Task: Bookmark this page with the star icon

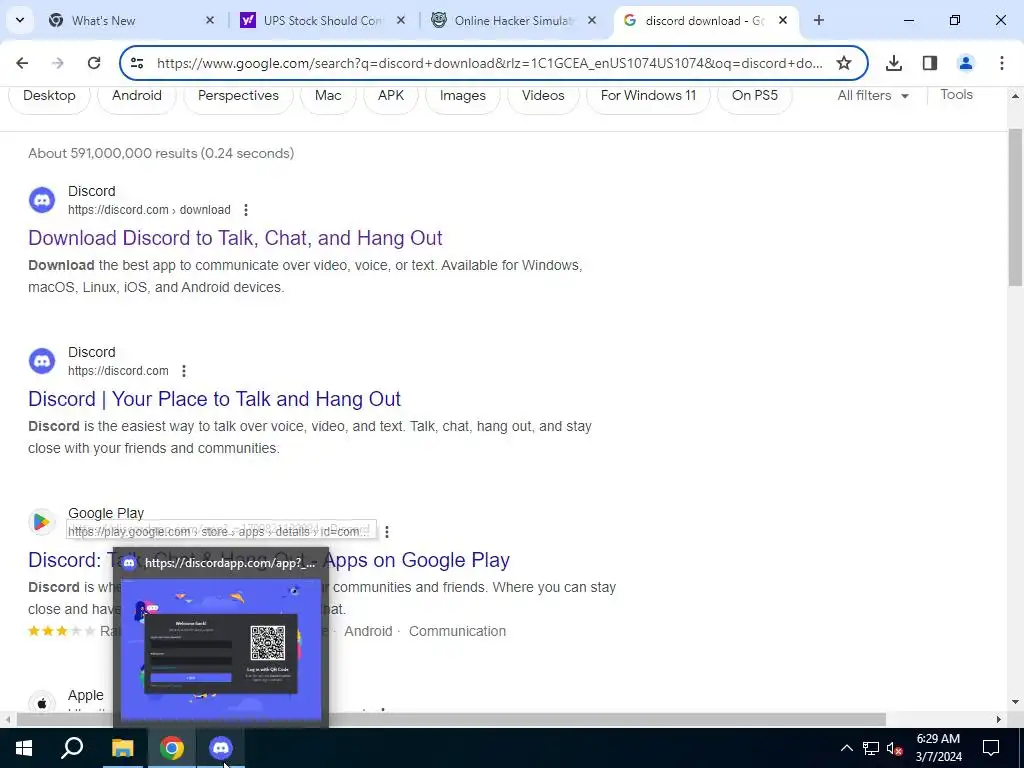Action: click(x=844, y=63)
